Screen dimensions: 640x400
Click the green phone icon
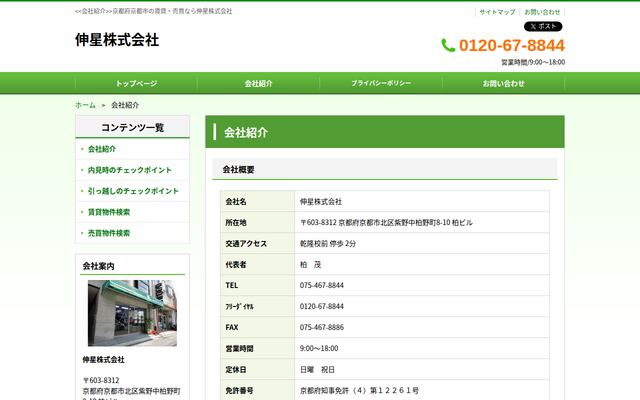click(x=448, y=45)
